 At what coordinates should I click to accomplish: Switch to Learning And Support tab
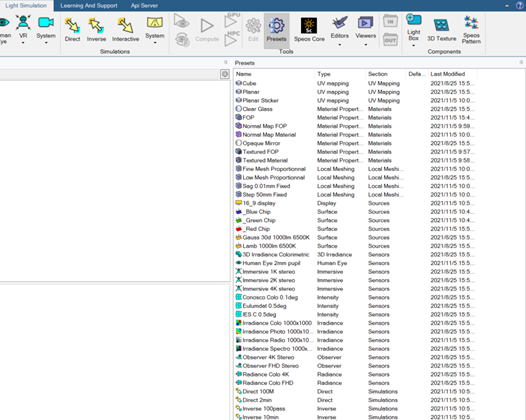89,5
